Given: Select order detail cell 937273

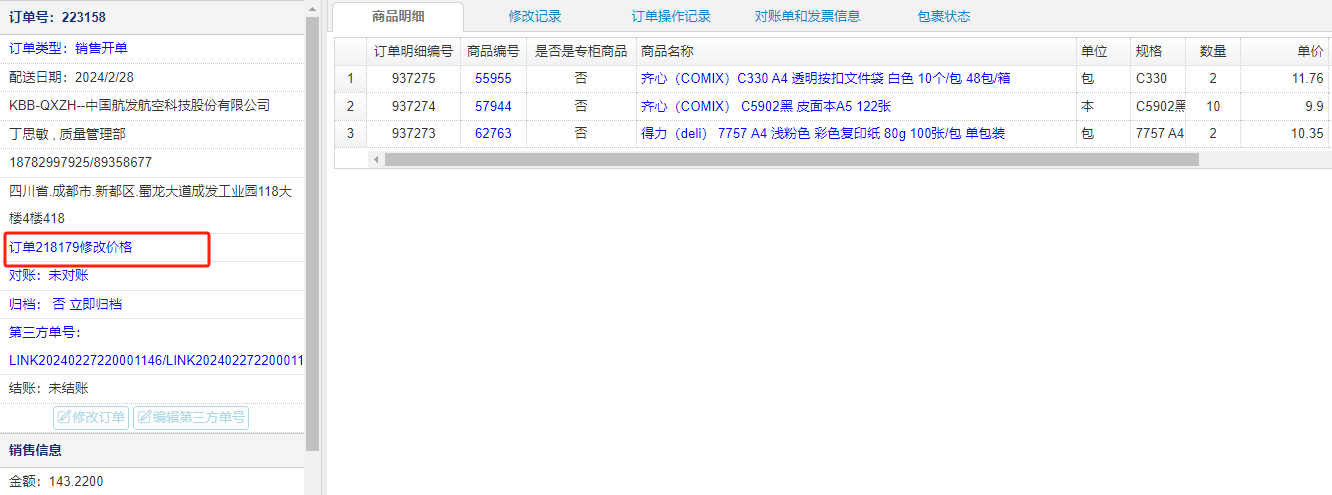Looking at the screenshot, I should pos(413,134).
